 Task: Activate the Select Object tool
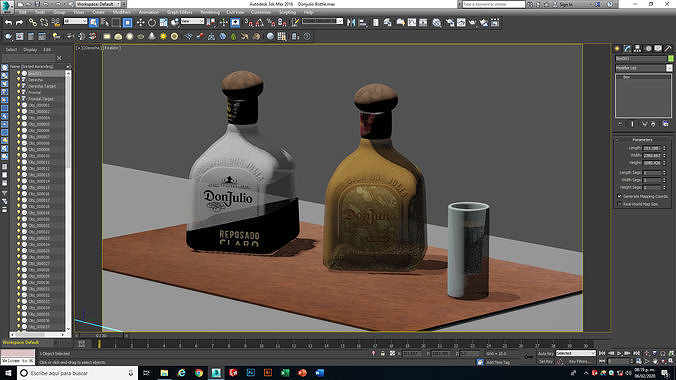pyautogui.click(x=94, y=22)
